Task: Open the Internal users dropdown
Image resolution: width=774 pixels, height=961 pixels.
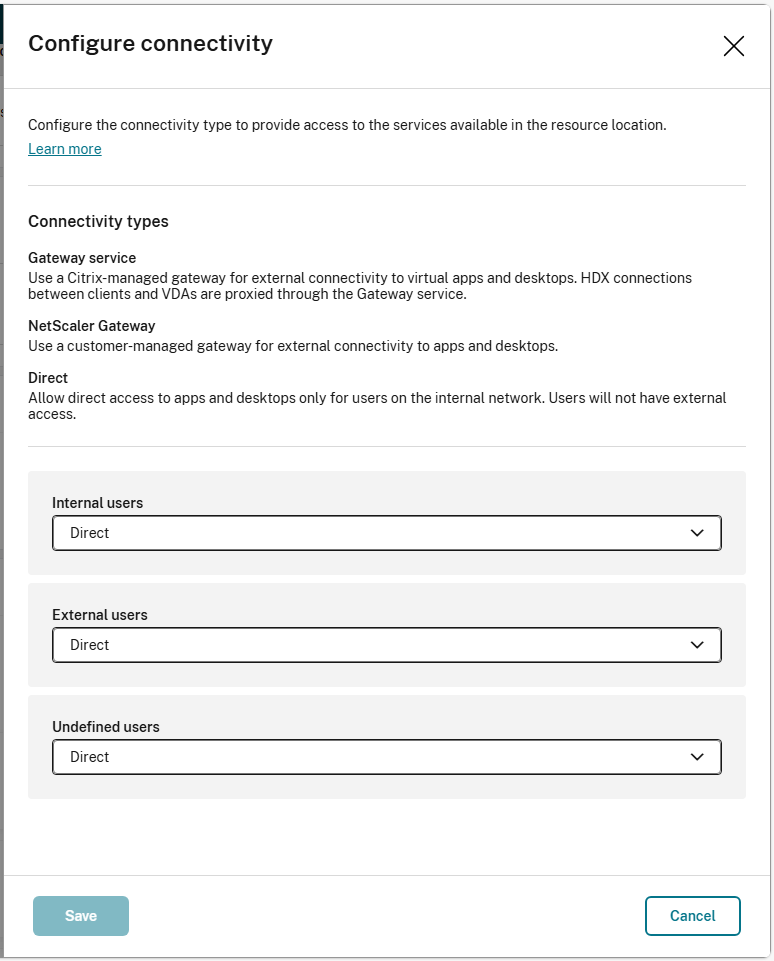Action: tap(386, 533)
